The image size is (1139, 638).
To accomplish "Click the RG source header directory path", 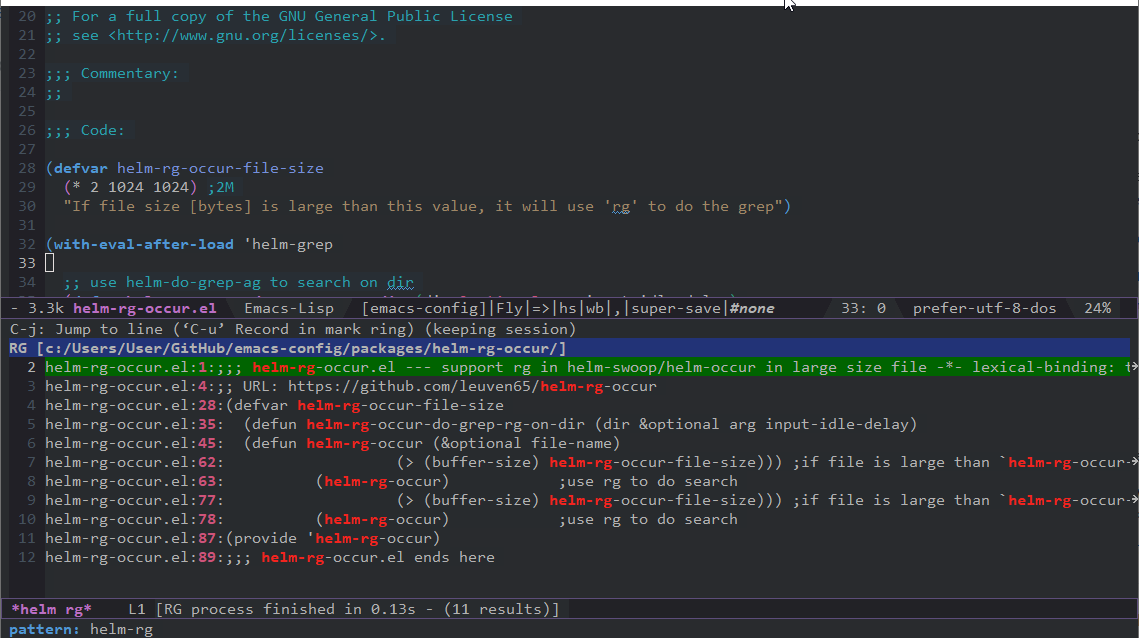I will coord(301,348).
